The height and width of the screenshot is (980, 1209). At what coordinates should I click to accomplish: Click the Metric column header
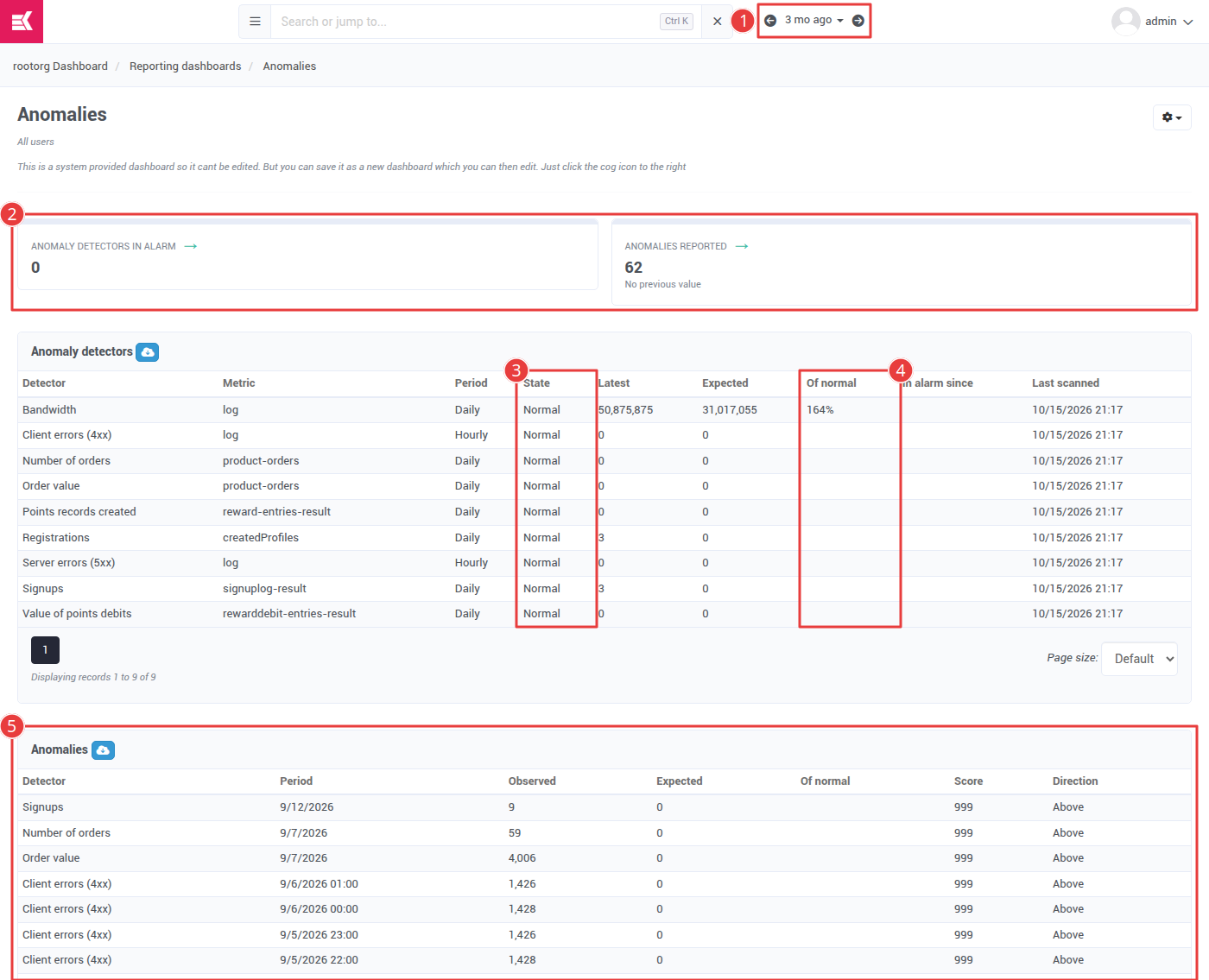[239, 383]
